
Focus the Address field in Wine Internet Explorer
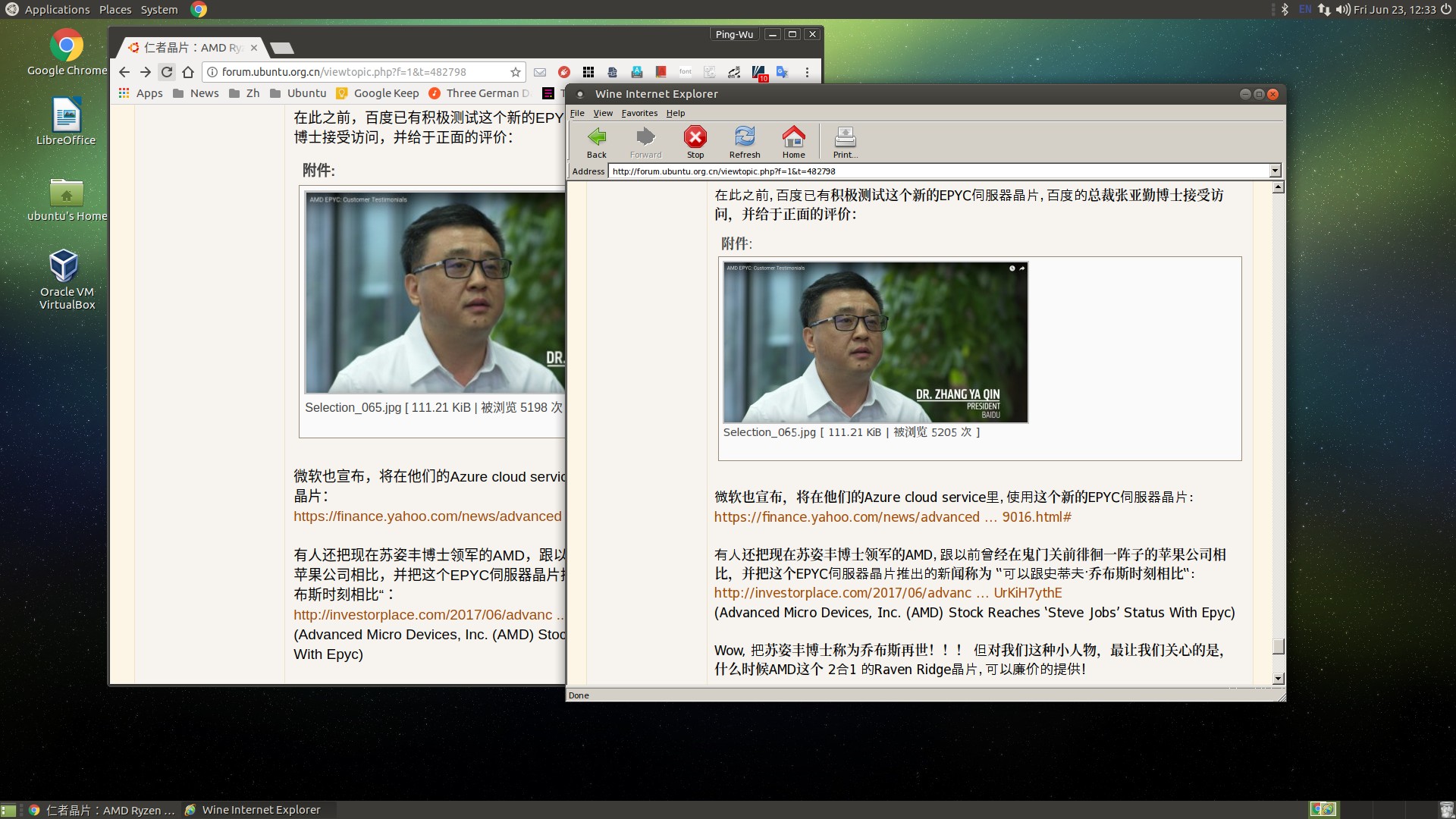click(939, 171)
